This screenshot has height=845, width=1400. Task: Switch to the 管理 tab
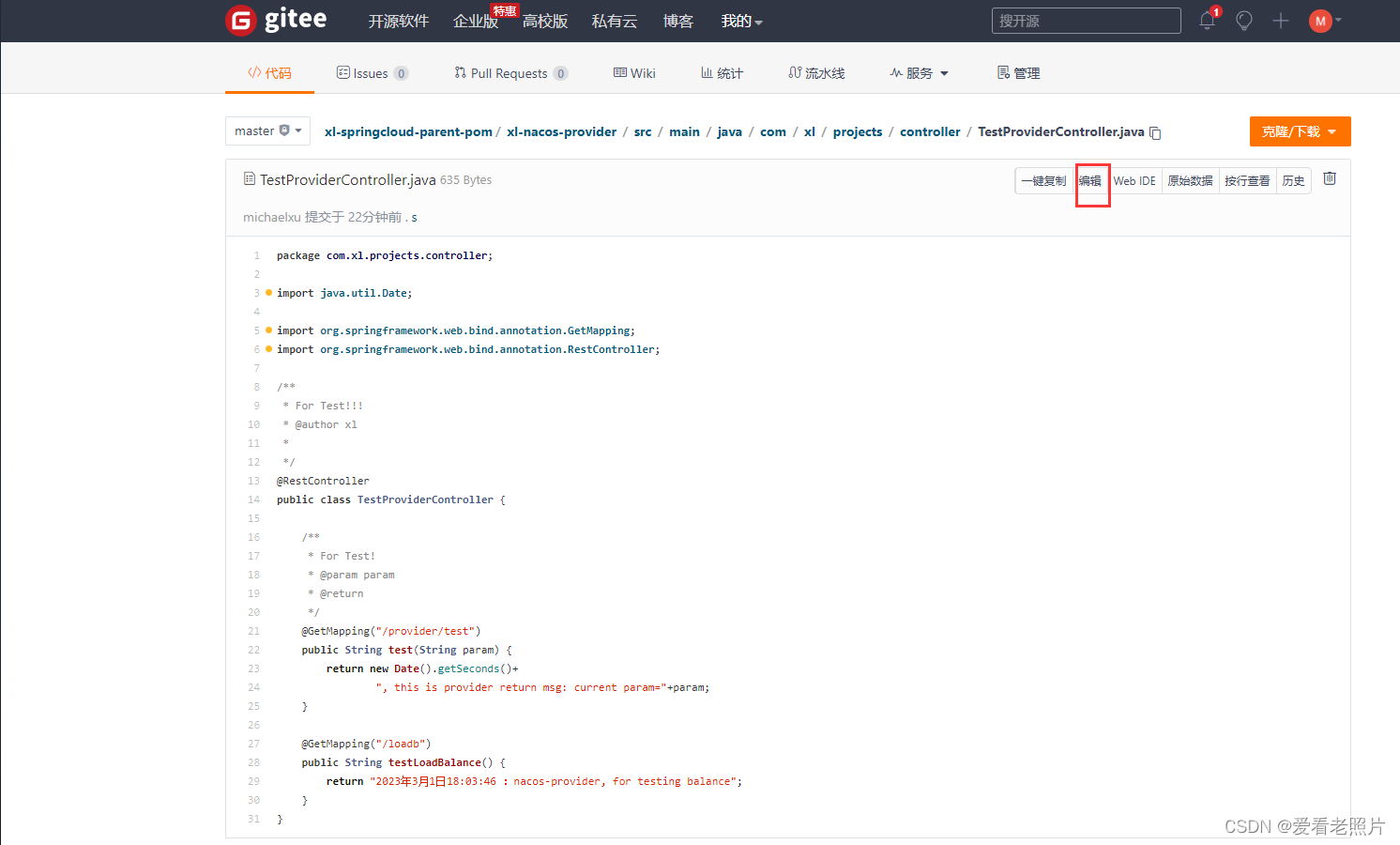pyautogui.click(x=1018, y=73)
